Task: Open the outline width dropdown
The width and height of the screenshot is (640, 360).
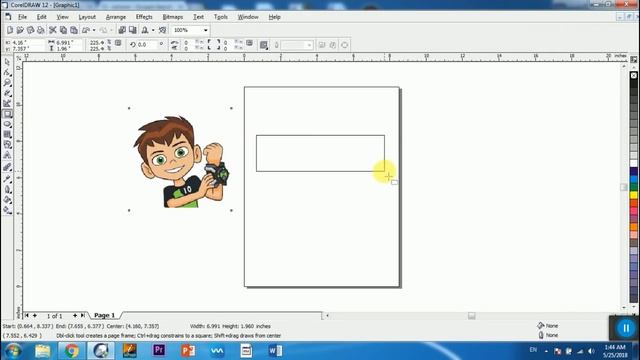Action: click(x=309, y=45)
